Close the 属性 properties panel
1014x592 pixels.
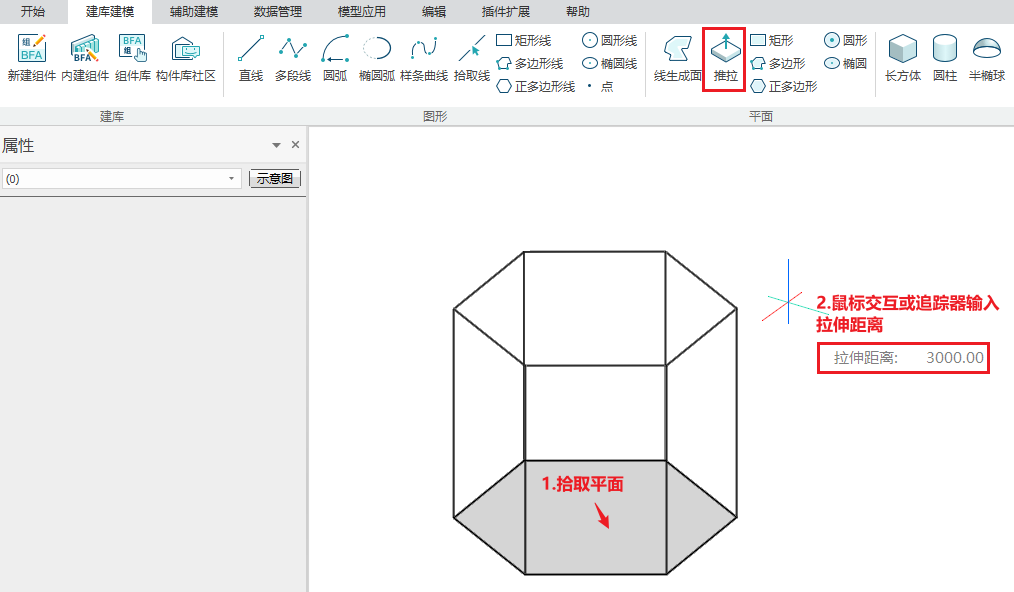point(295,145)
